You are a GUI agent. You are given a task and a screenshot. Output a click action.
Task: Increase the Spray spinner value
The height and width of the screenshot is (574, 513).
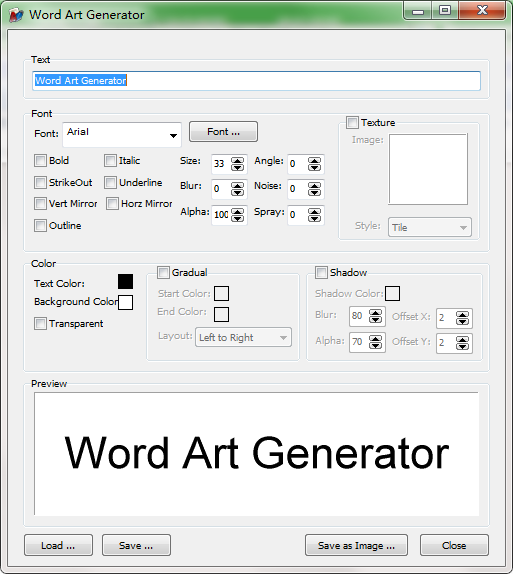coord(314,212)
